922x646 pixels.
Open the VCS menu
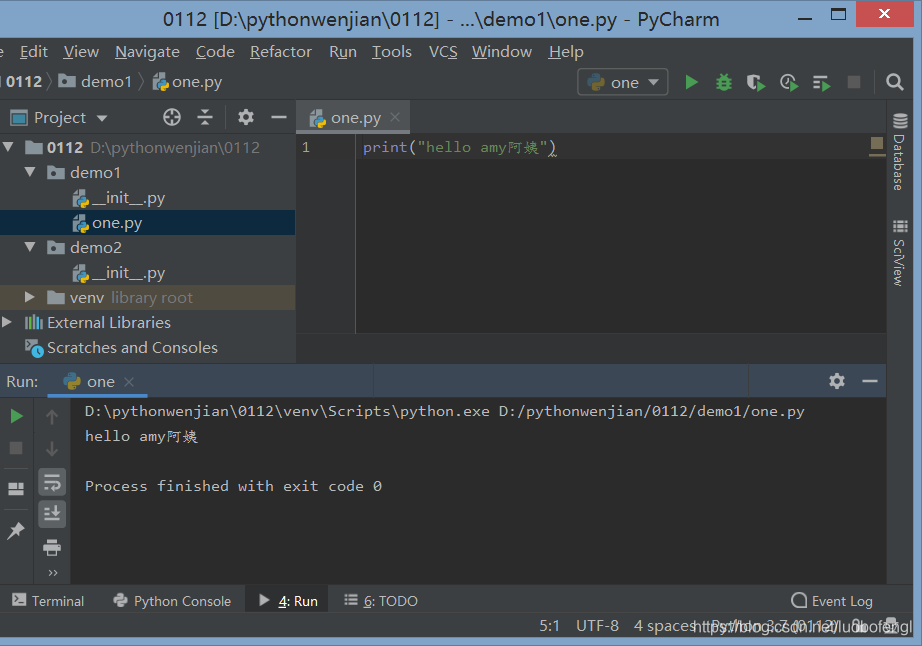pos(443,52)
